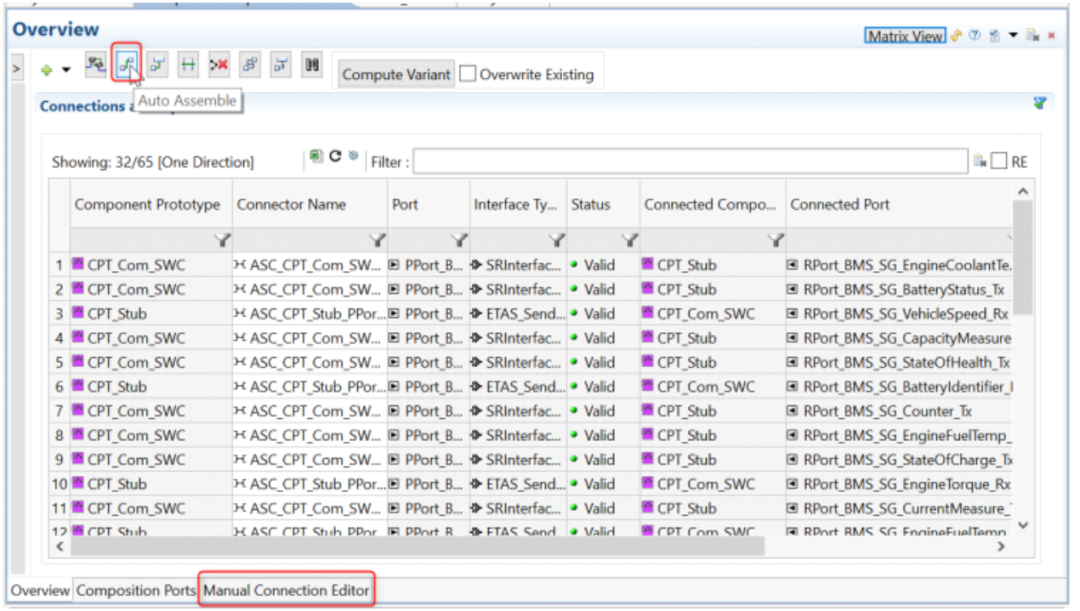The height and width of the screenshot is (611, 1080).
Task: Click row 6 ASC_CPT_Stub_PPor connector name
Action: pos(310,386)
